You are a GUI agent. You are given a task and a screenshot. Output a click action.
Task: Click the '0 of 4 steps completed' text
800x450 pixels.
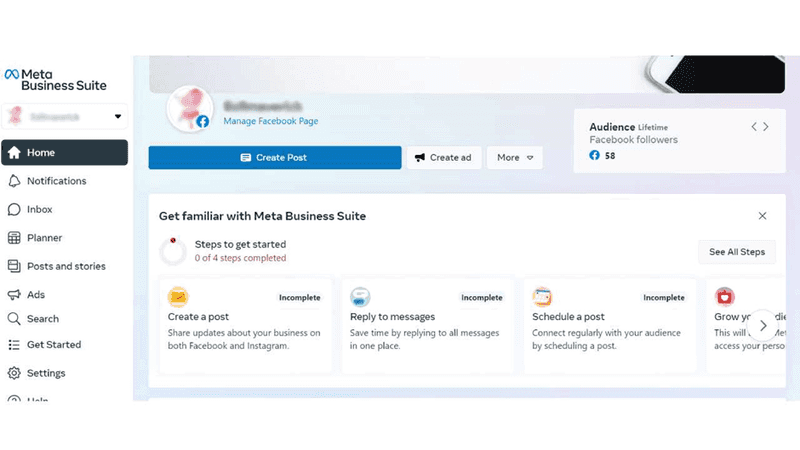(240, 258)
